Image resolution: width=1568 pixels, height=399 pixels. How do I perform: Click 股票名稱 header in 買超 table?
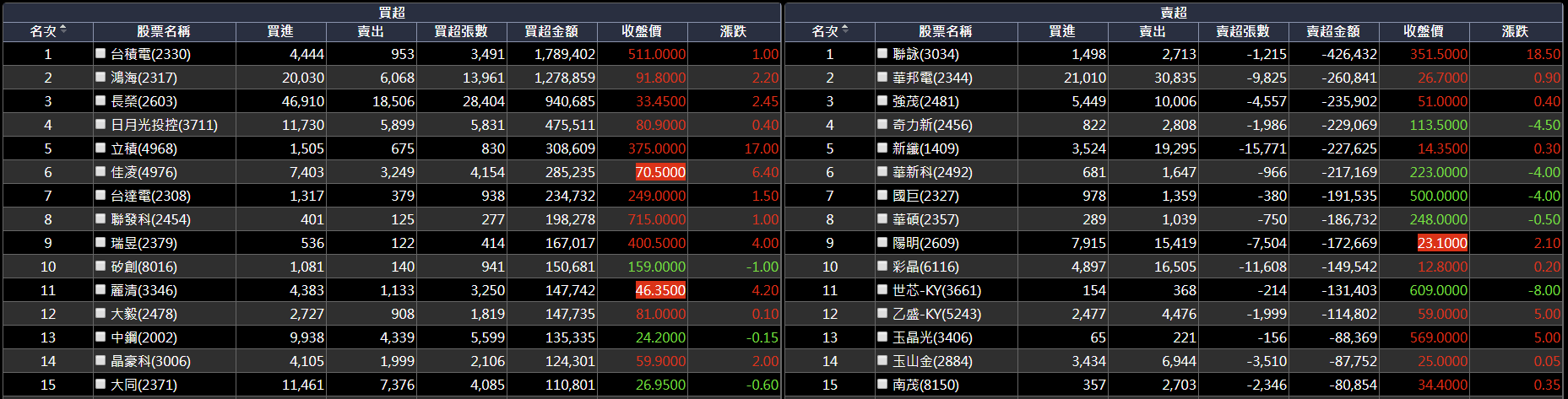click(x=164, y=31)
